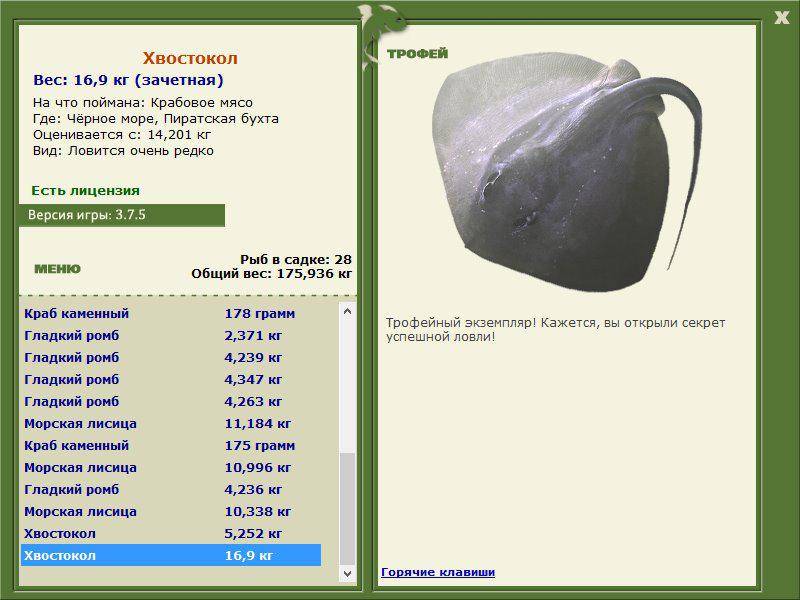The width and height of the screenshot is (800, 600).
Task: Close the trophy window with X
Action: point(782,18)
